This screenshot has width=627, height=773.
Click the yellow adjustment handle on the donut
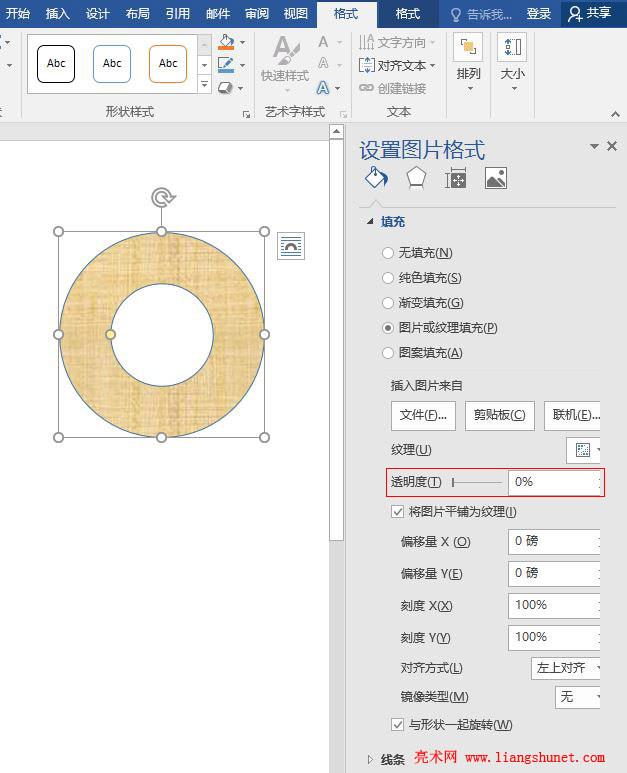pos(110,335)
